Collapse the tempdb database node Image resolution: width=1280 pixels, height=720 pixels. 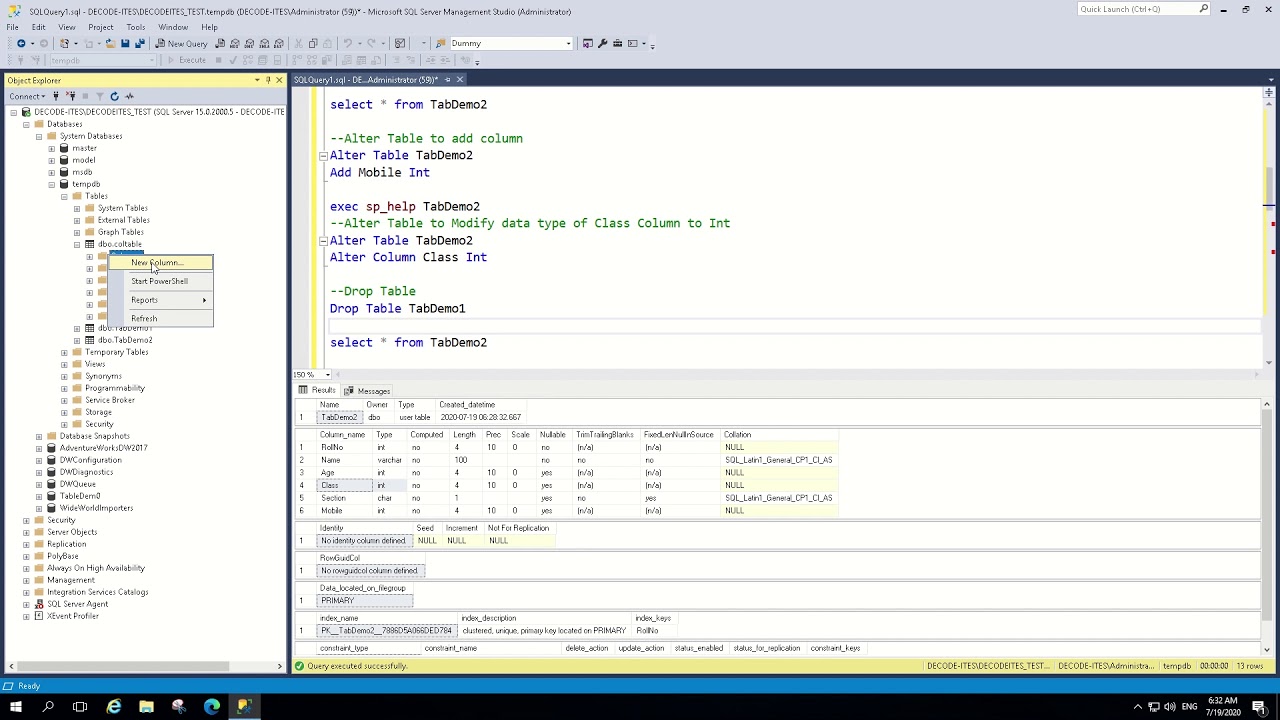coord(52,184)
